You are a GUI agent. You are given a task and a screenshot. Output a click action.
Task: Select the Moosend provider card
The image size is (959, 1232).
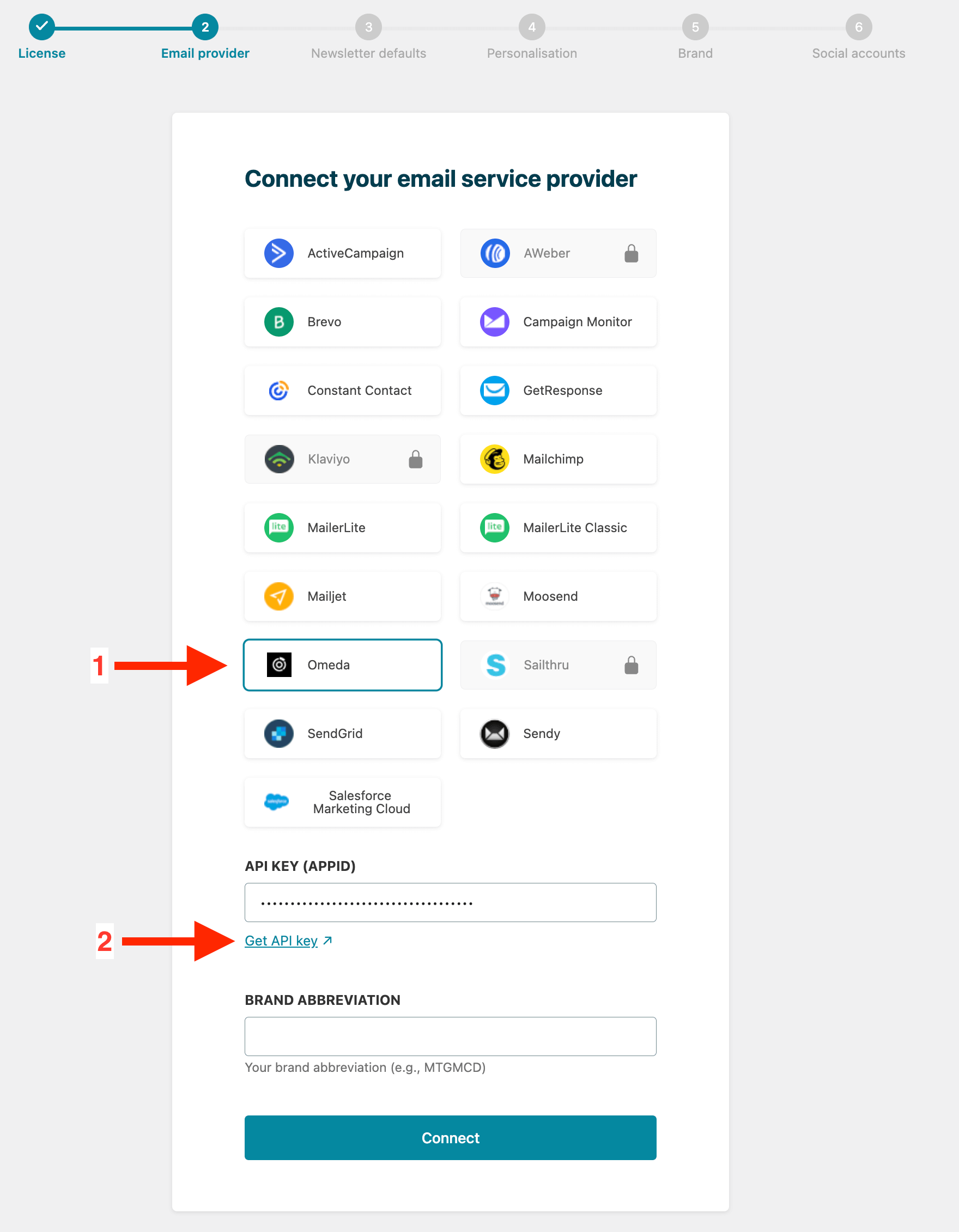point(559,596)
